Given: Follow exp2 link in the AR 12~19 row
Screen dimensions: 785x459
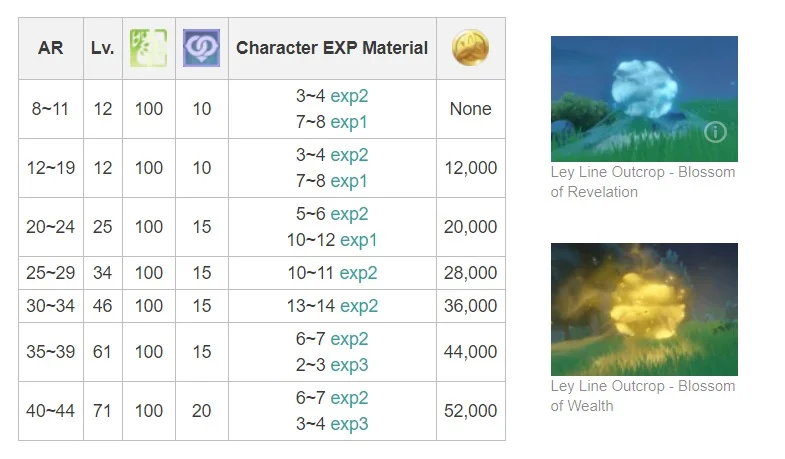Looking at the screenshot, I should pos(349,154).
